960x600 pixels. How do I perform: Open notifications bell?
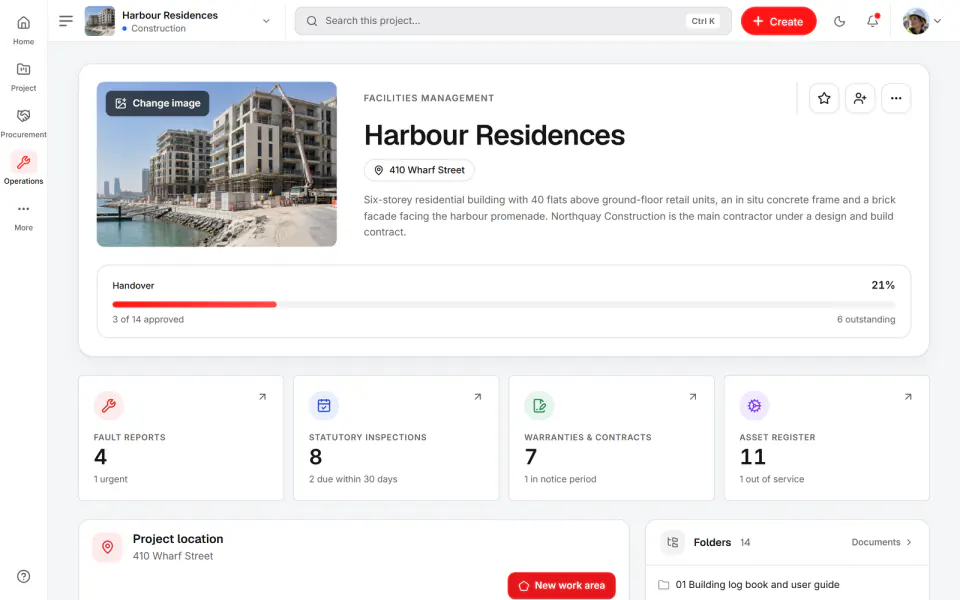872,21
